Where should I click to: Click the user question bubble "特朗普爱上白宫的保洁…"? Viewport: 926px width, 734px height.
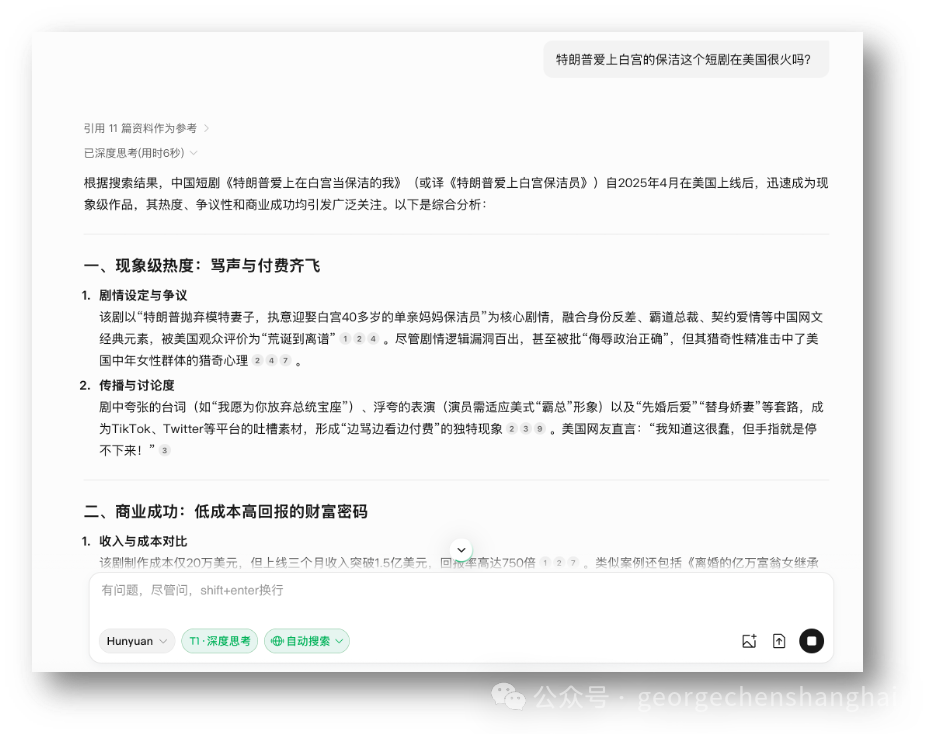click(x=686, y=59)
